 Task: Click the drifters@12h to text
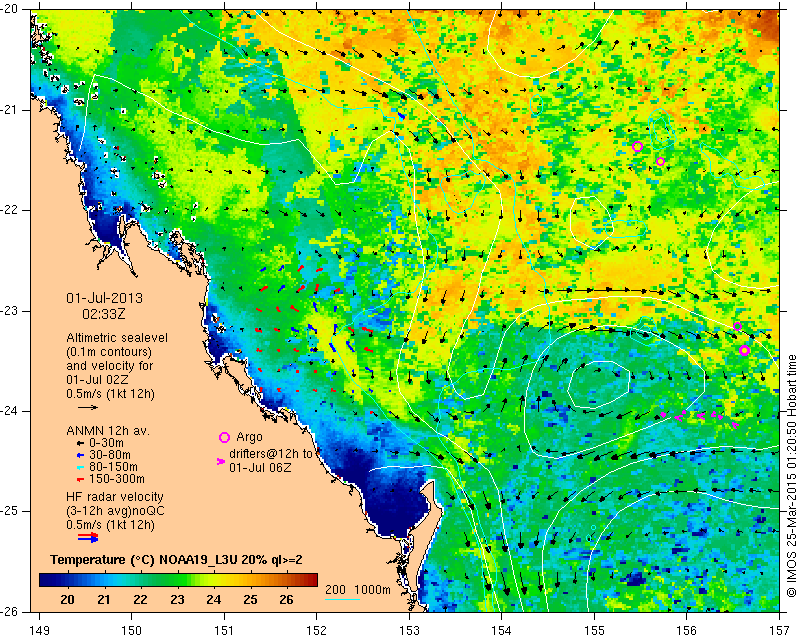[271, 454]
